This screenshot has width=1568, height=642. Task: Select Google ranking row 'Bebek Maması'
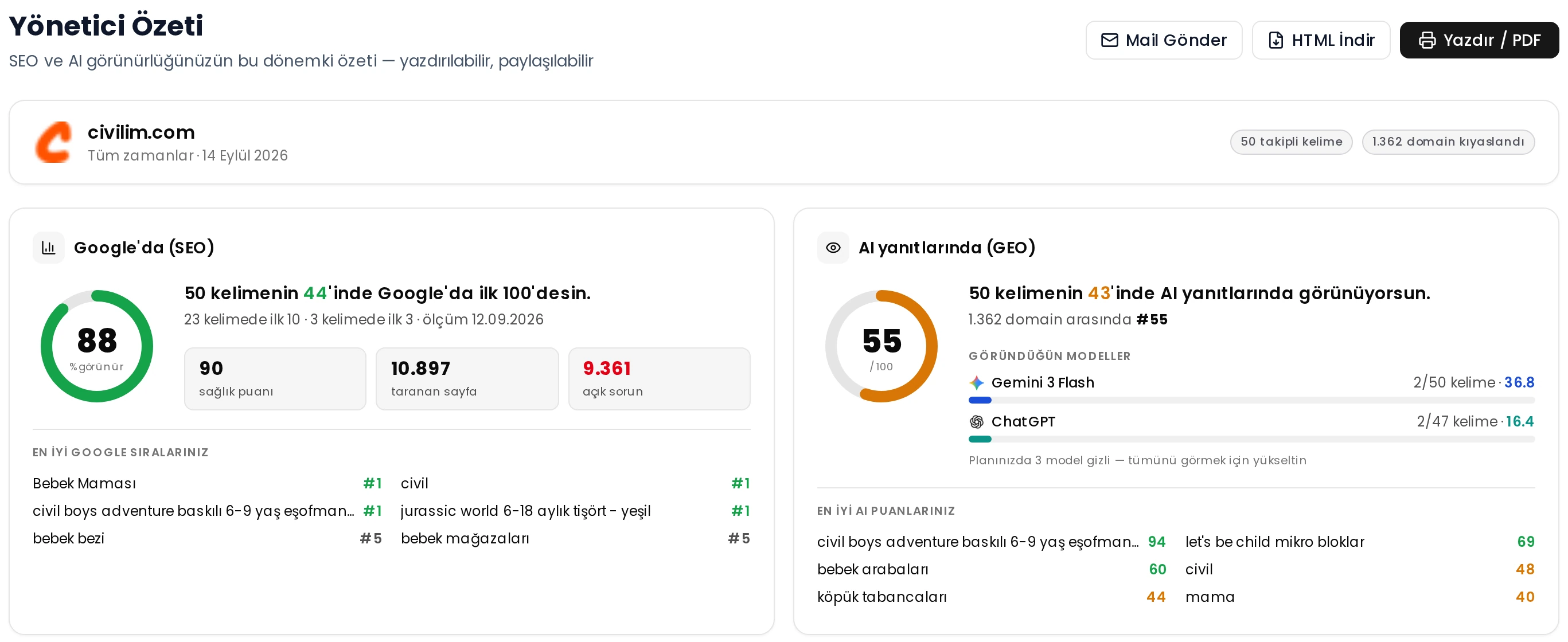pyautogui.click(x=207, y=484)
